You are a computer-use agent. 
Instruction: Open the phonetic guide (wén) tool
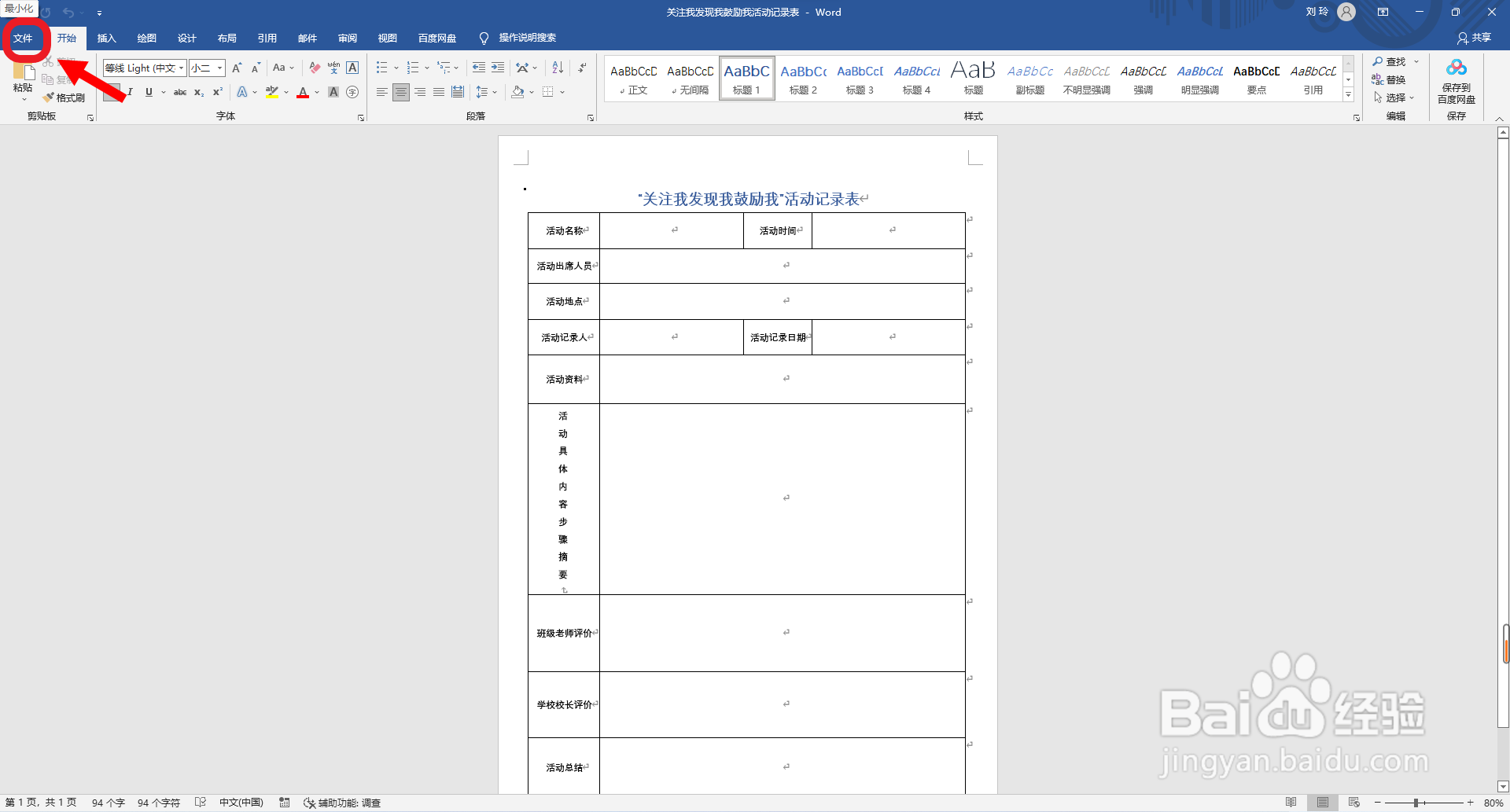coord(333,68)
